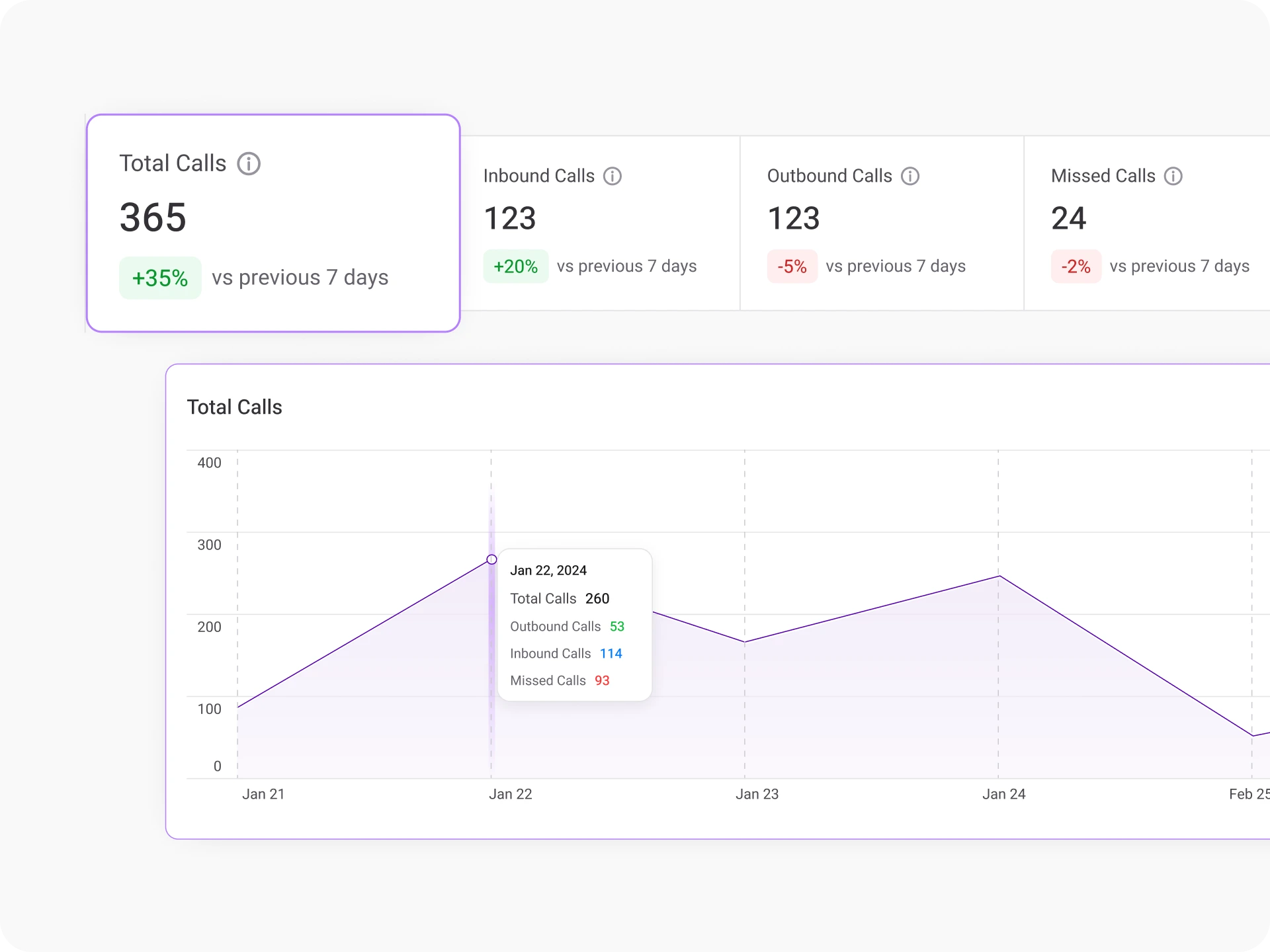
Task: Select the Inbound Calls summary card
Action: (600, 223)
